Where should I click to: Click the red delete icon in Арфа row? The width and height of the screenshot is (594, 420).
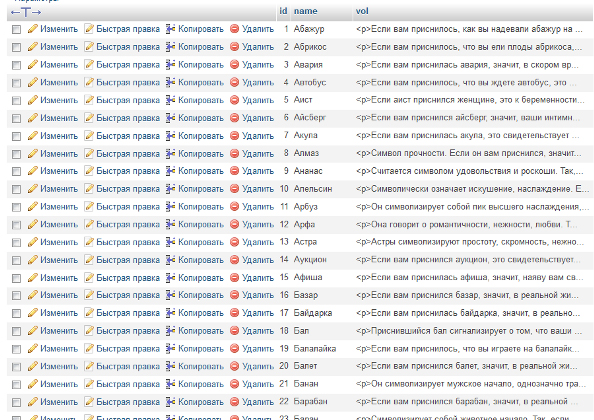coord(234,224)
